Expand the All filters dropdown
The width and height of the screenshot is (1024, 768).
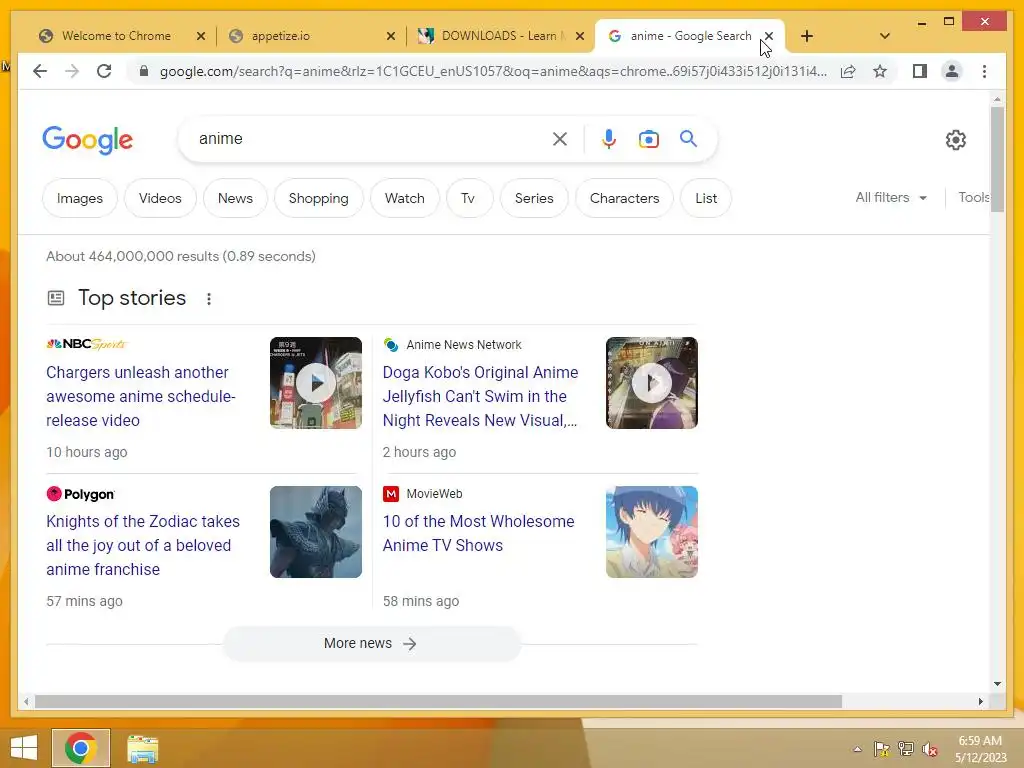coord(891,197)
